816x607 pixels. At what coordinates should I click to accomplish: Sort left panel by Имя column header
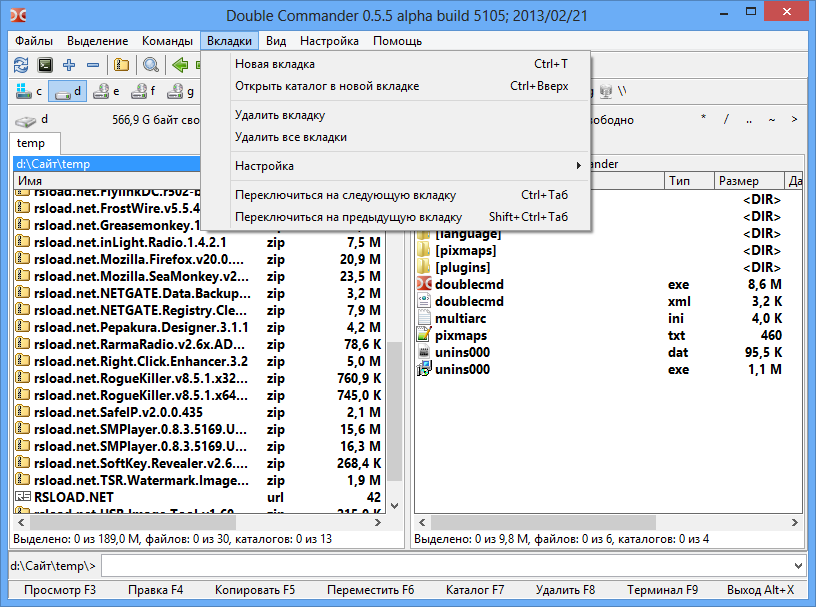107,181
